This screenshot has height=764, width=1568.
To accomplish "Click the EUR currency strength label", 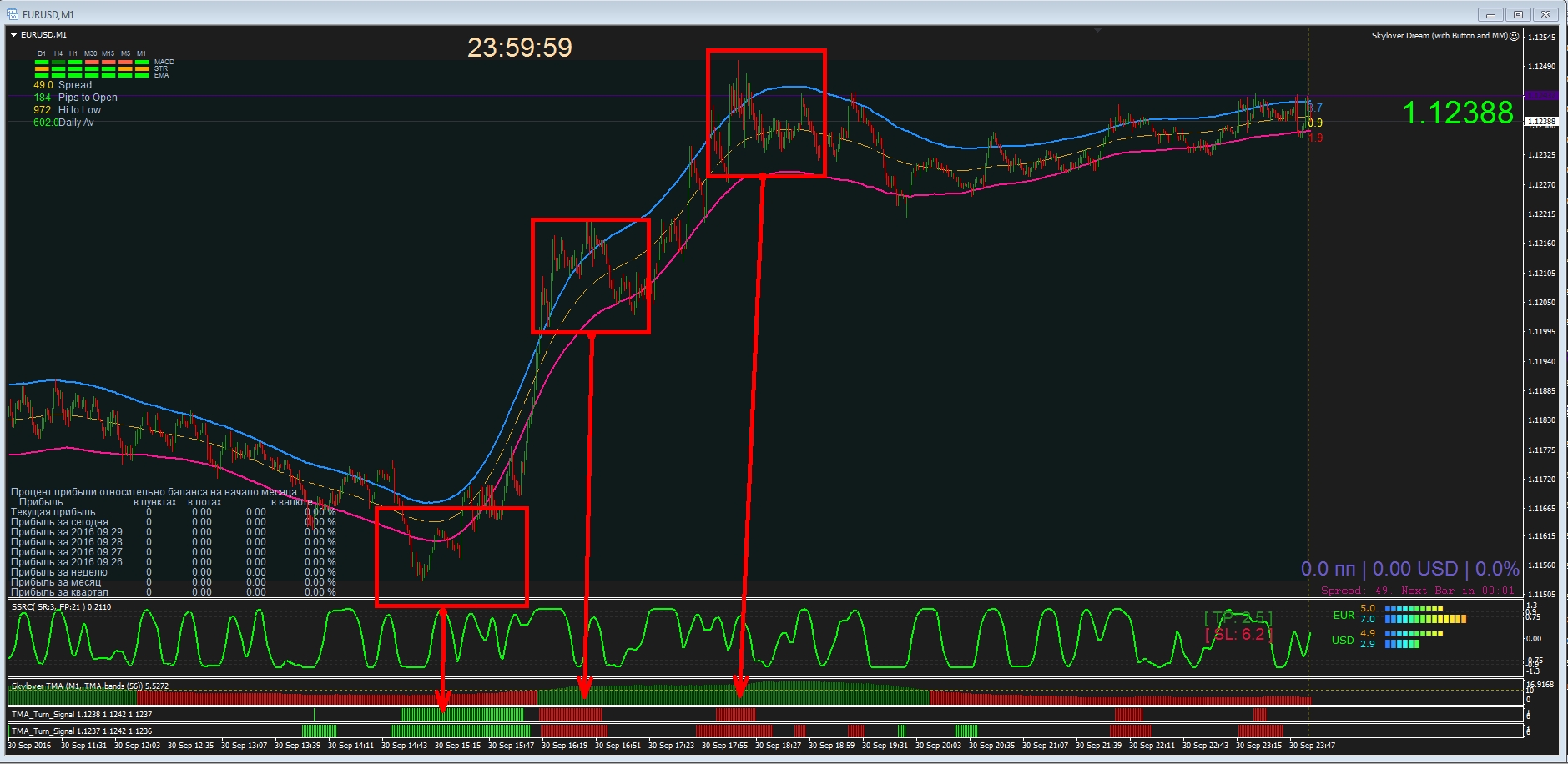I will point(1344,616).
